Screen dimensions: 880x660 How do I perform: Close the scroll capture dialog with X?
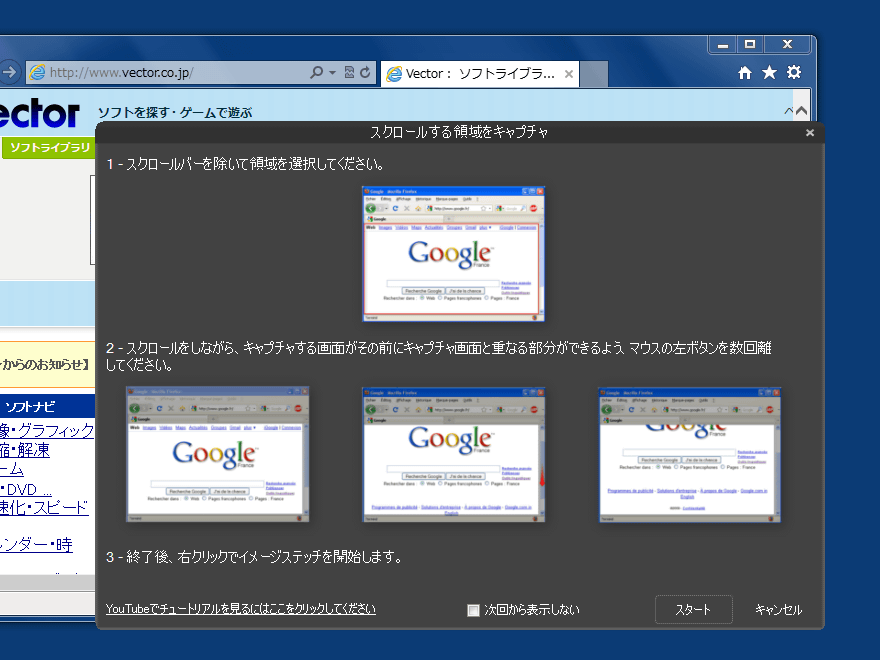tap(810, 133)
